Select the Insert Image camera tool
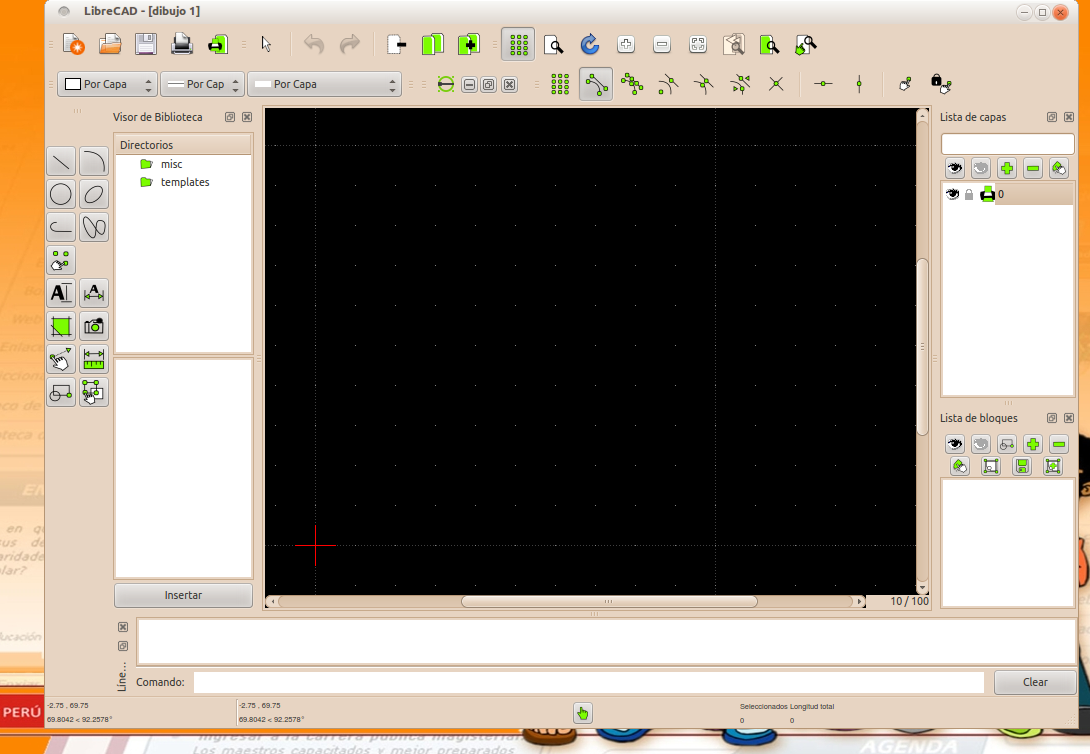Viewport: 1090px width, 754px height. 94,326
